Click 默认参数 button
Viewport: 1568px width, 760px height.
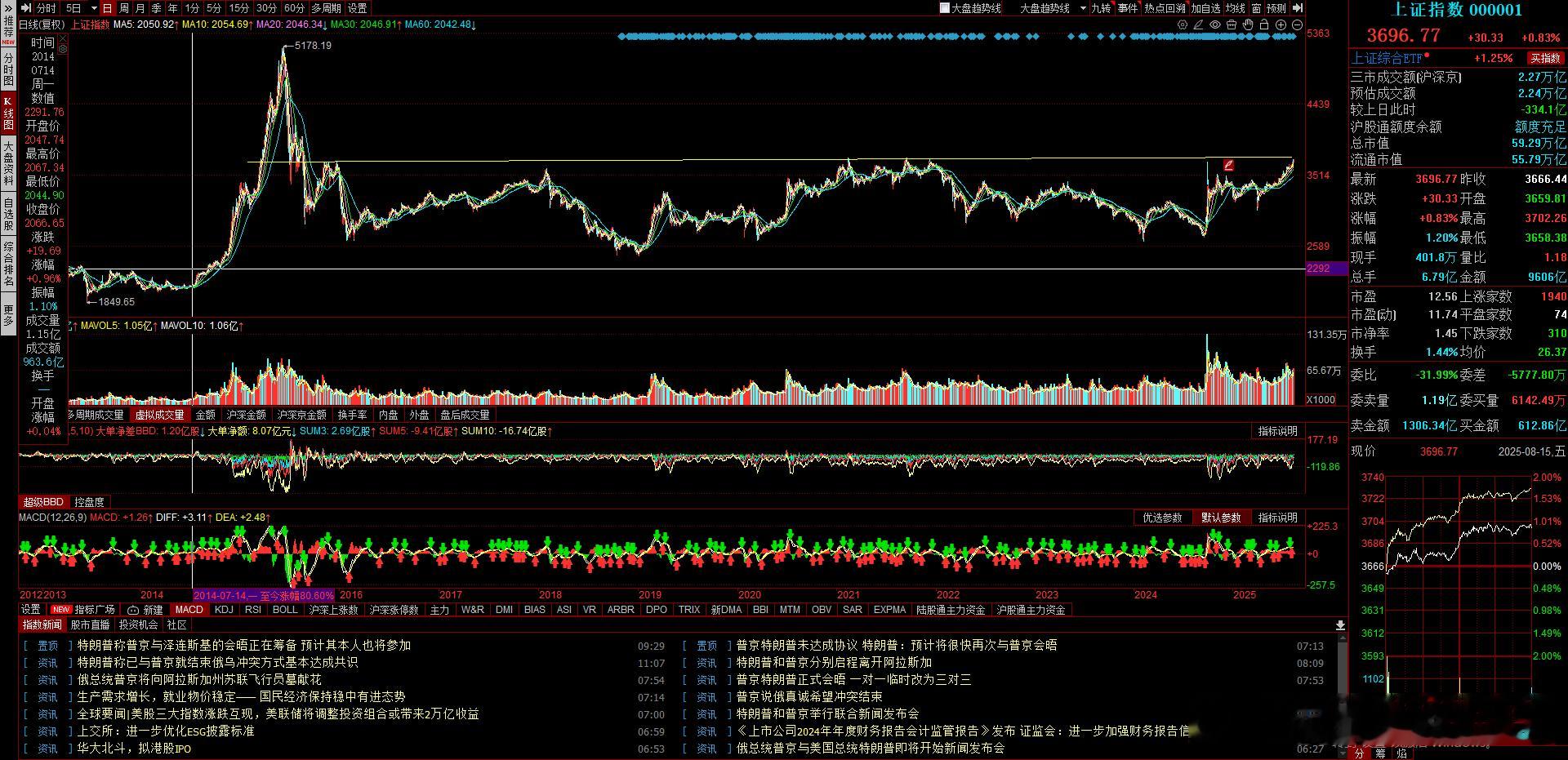[1221, 518]
